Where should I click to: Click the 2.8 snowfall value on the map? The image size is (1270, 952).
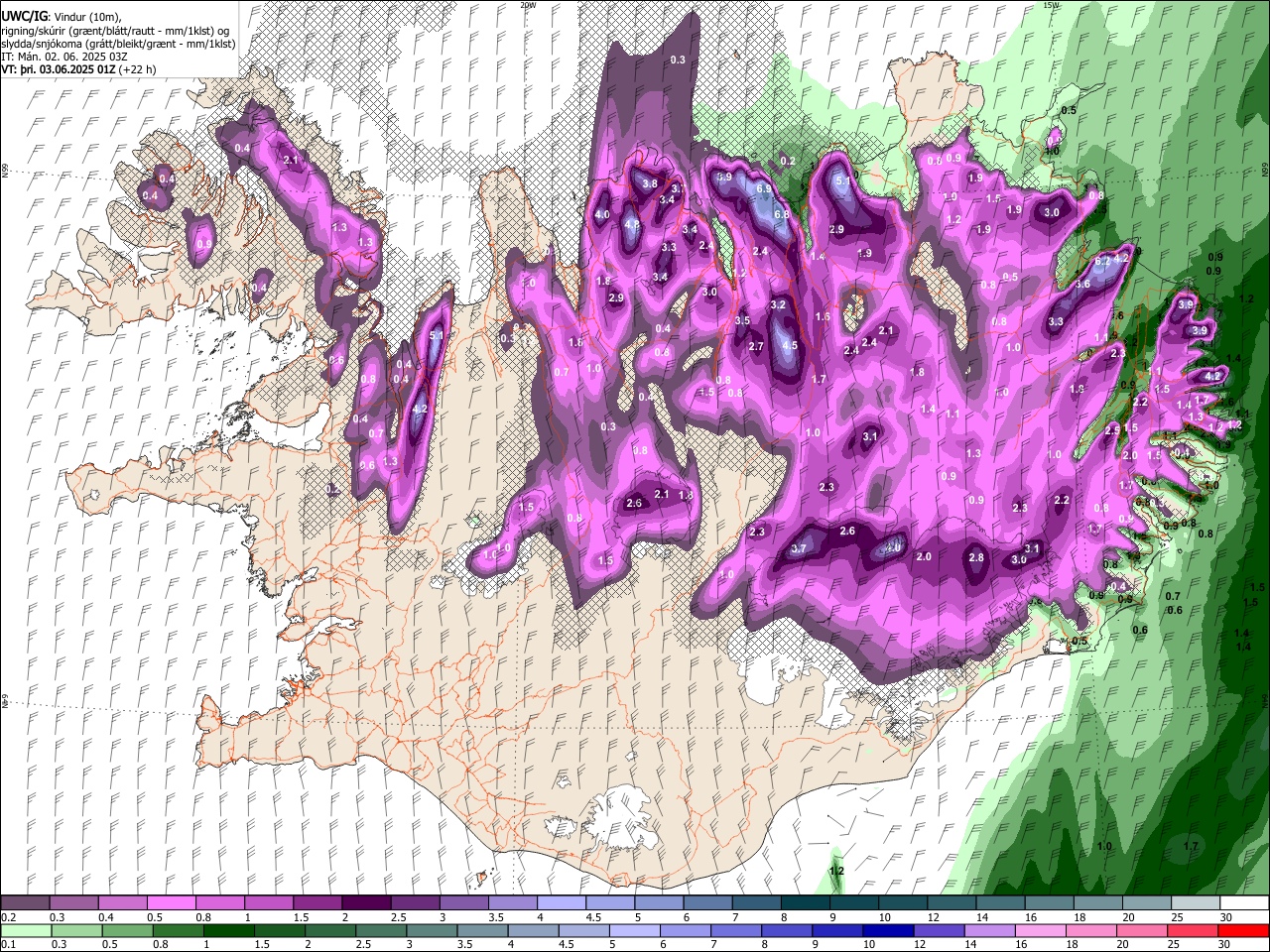point(976,557)
